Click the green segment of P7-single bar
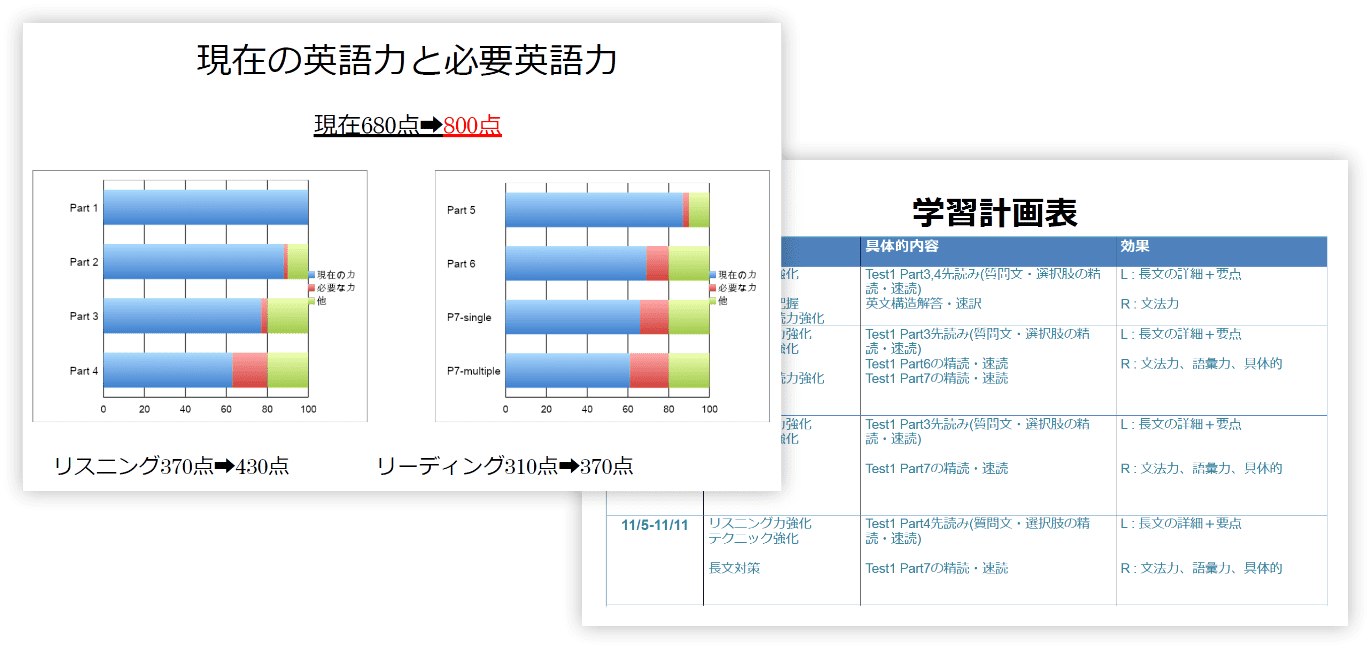This screenshot has height=650, width=1370. pyautogui.click(x=689, y=317)
